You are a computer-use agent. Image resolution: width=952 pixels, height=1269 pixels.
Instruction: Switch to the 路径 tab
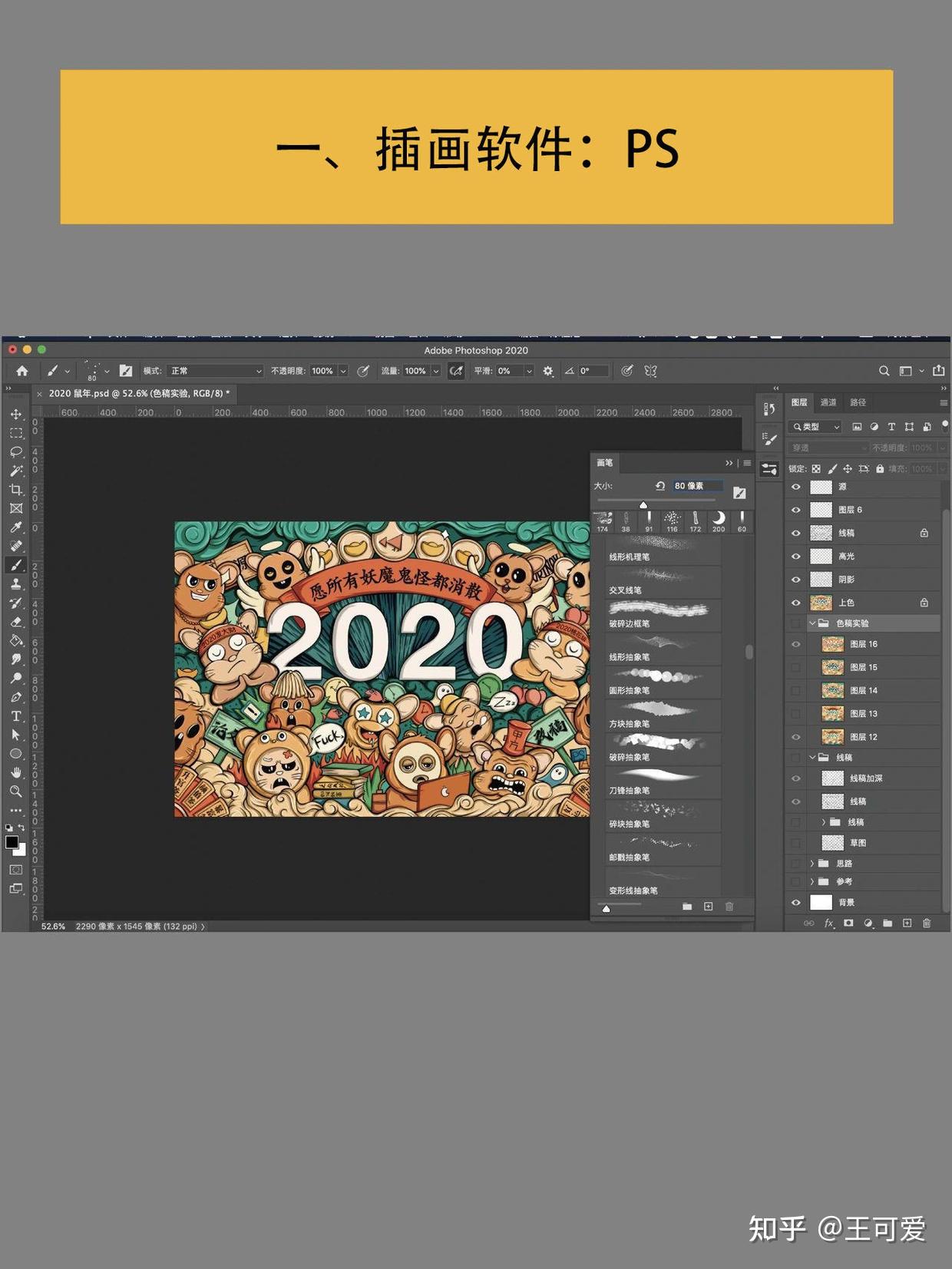tap(858, 402)
